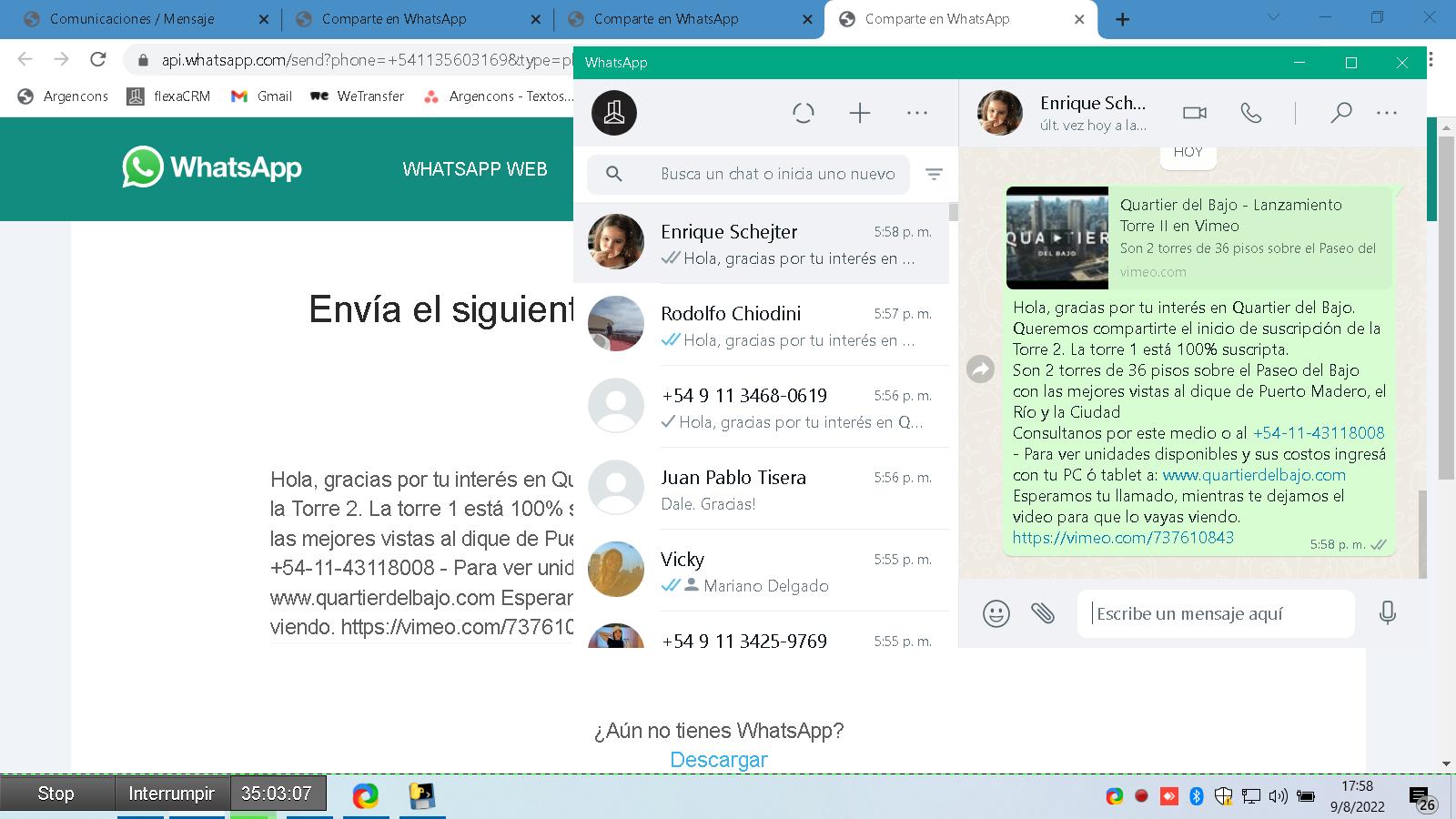This screenshot has width=1456, height=819.
Task: Click the conversation scrollbar
Action: (x=1421, y=533)
